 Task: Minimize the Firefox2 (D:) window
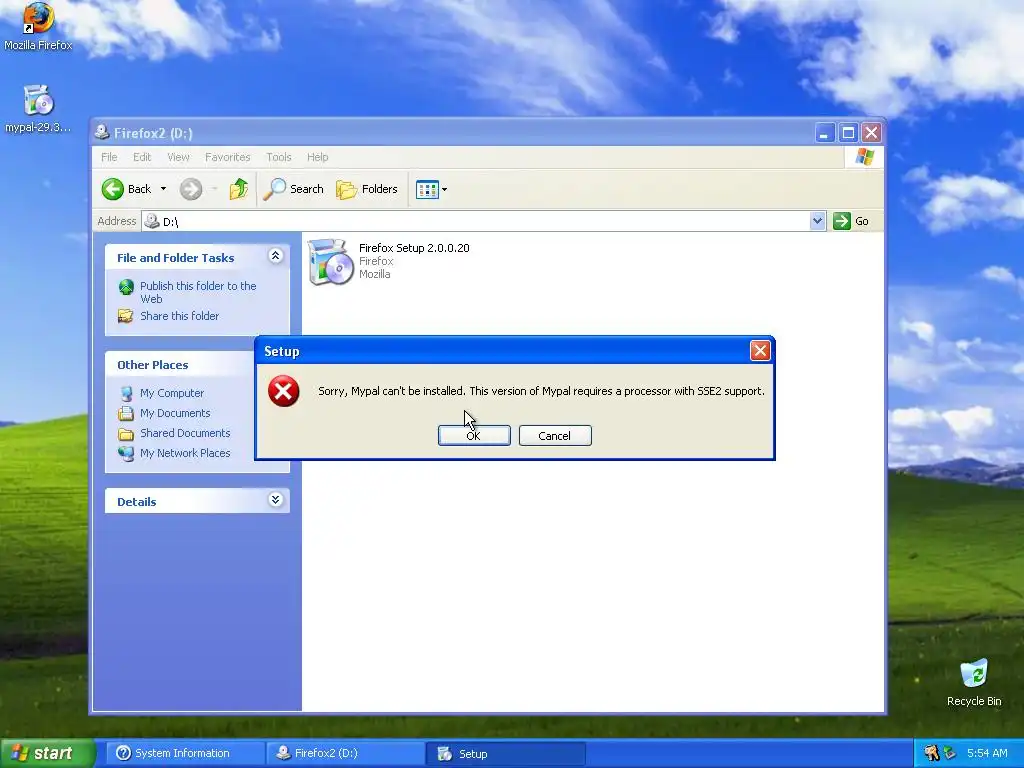tap(825, 133)
